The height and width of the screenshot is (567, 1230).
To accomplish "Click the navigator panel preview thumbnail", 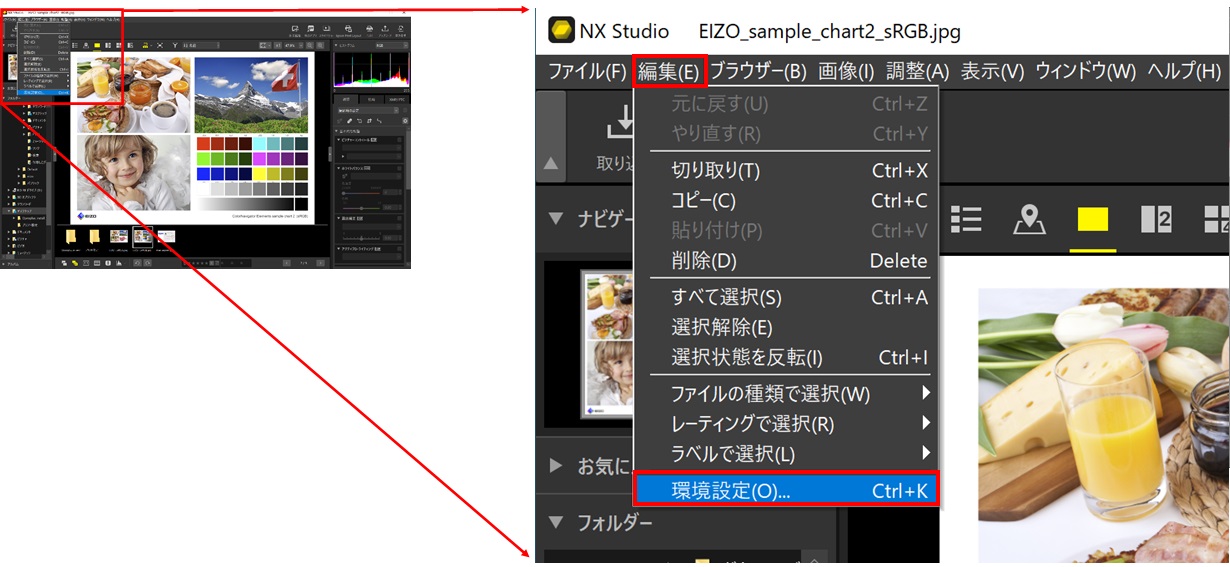I will 607,343.
